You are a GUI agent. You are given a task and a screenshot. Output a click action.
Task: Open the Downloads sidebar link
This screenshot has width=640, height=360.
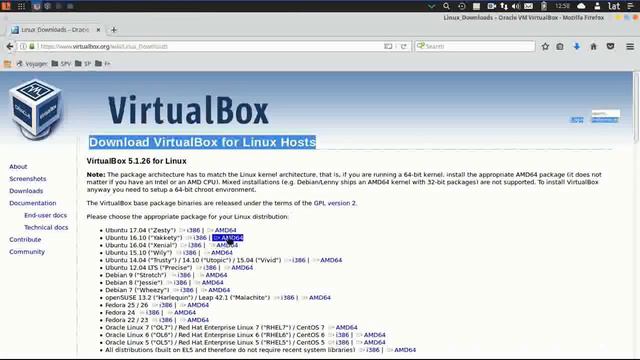click(x=26, y=191)
